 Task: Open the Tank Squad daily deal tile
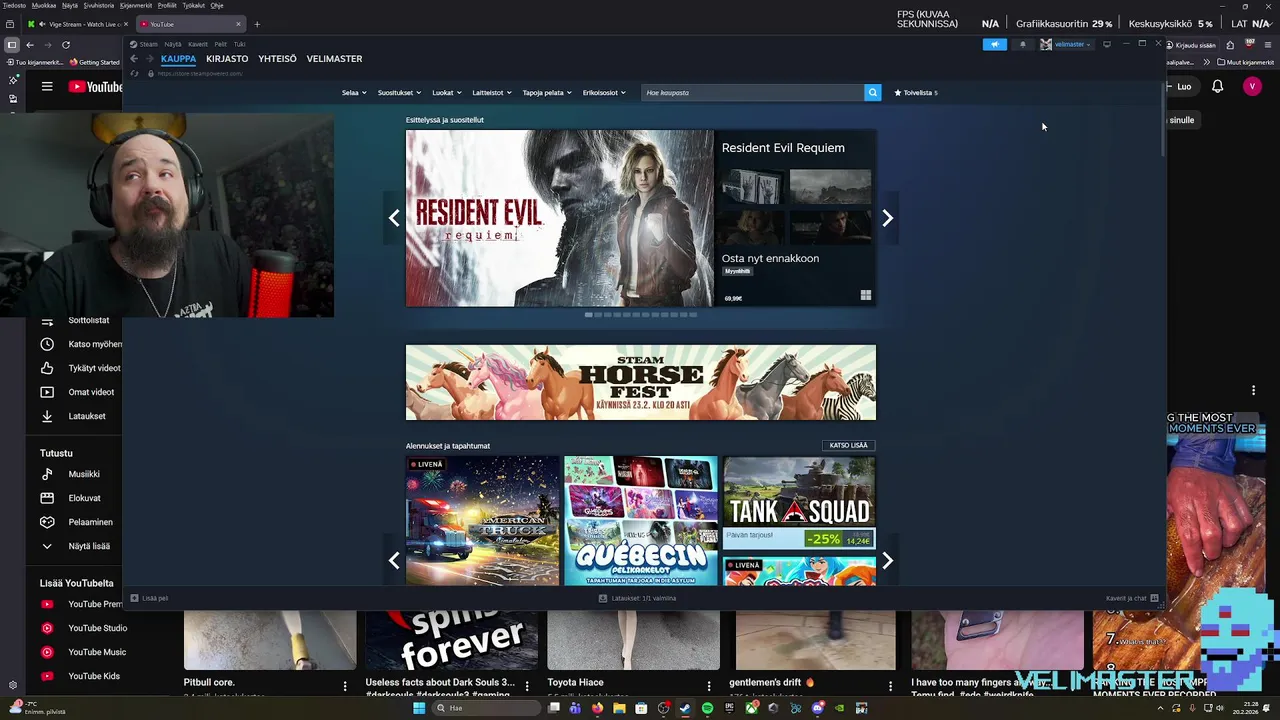(799, 503)
